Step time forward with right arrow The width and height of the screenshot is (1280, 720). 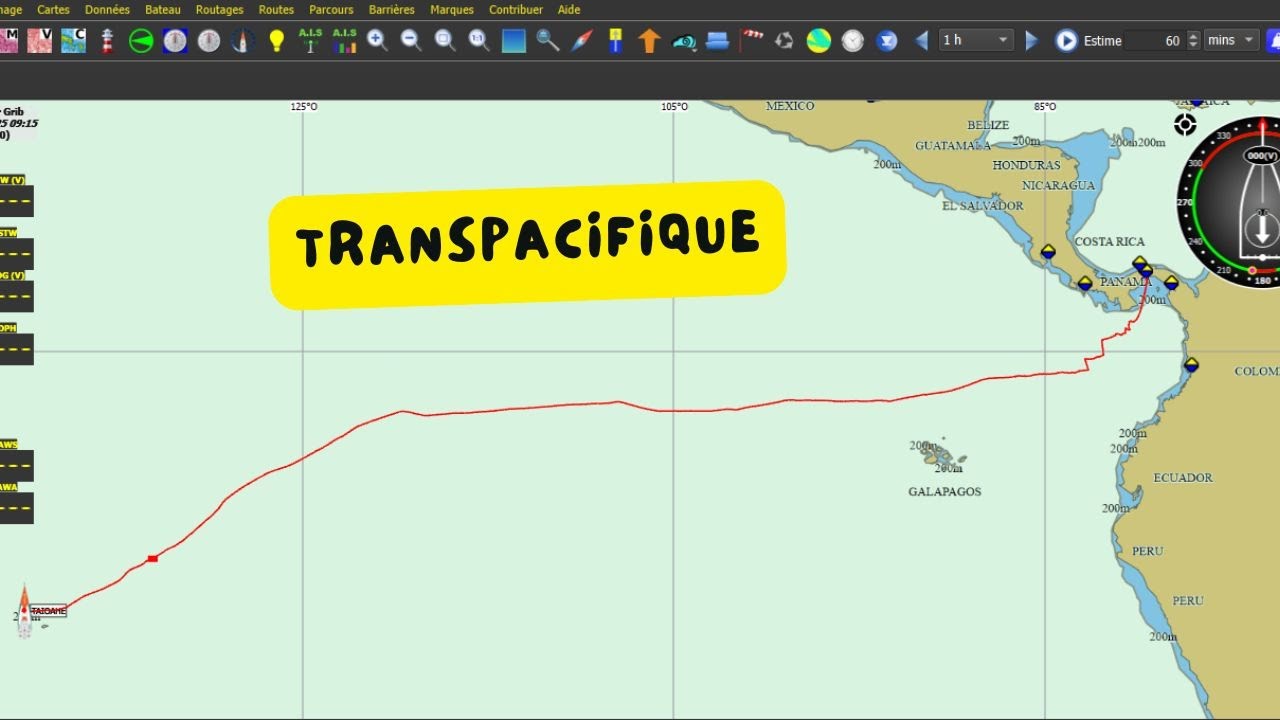(x=1032, y=40)
